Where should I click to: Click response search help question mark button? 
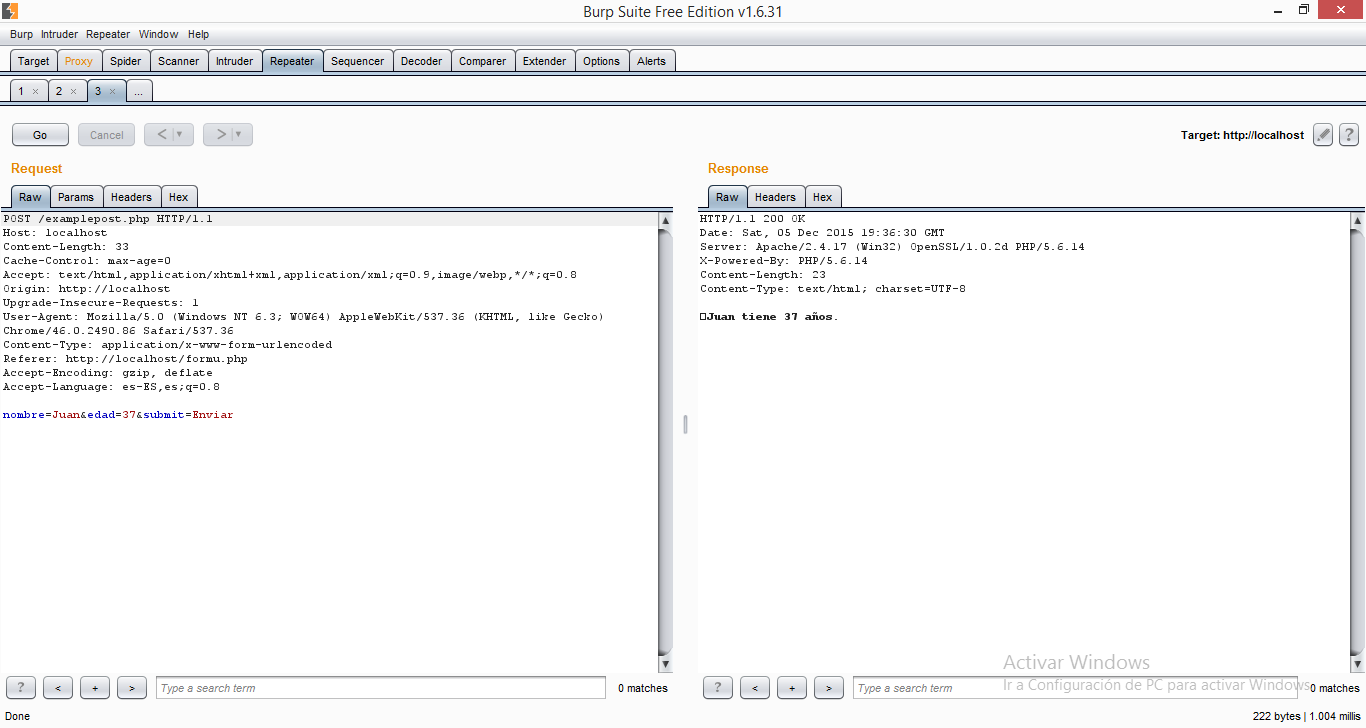[718, 688]
